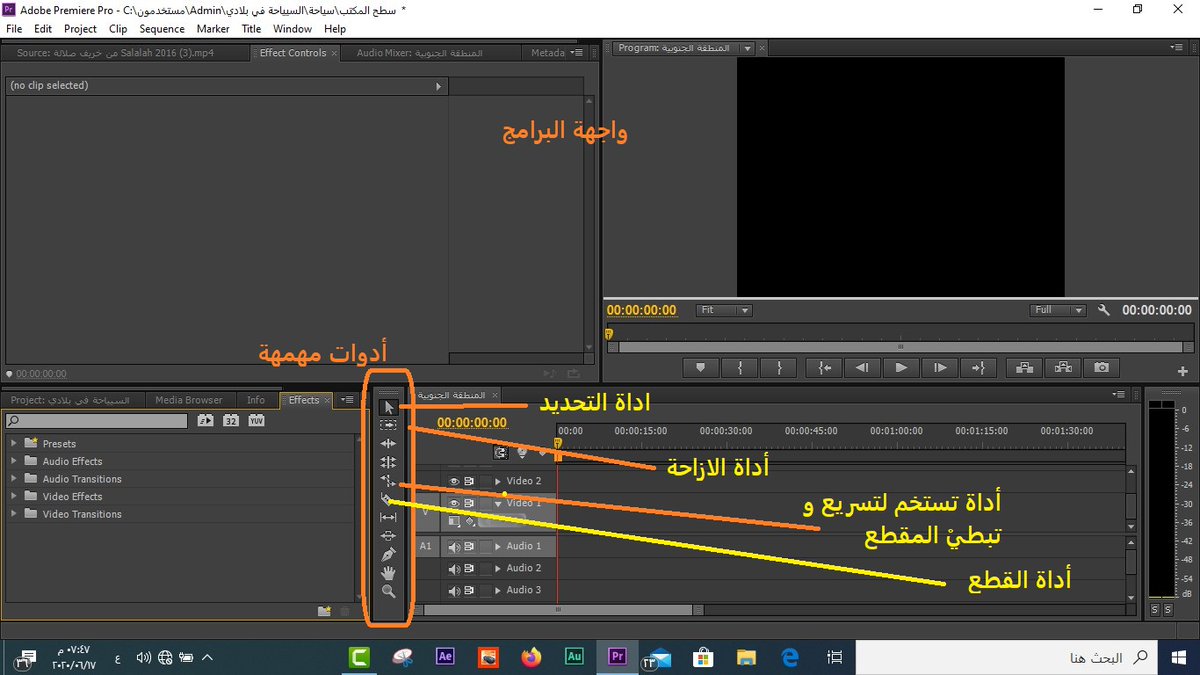Screen dimensions: 1200x675
Task: Open the Full playback resolution dropdown
Action: tap(1058, 310)
